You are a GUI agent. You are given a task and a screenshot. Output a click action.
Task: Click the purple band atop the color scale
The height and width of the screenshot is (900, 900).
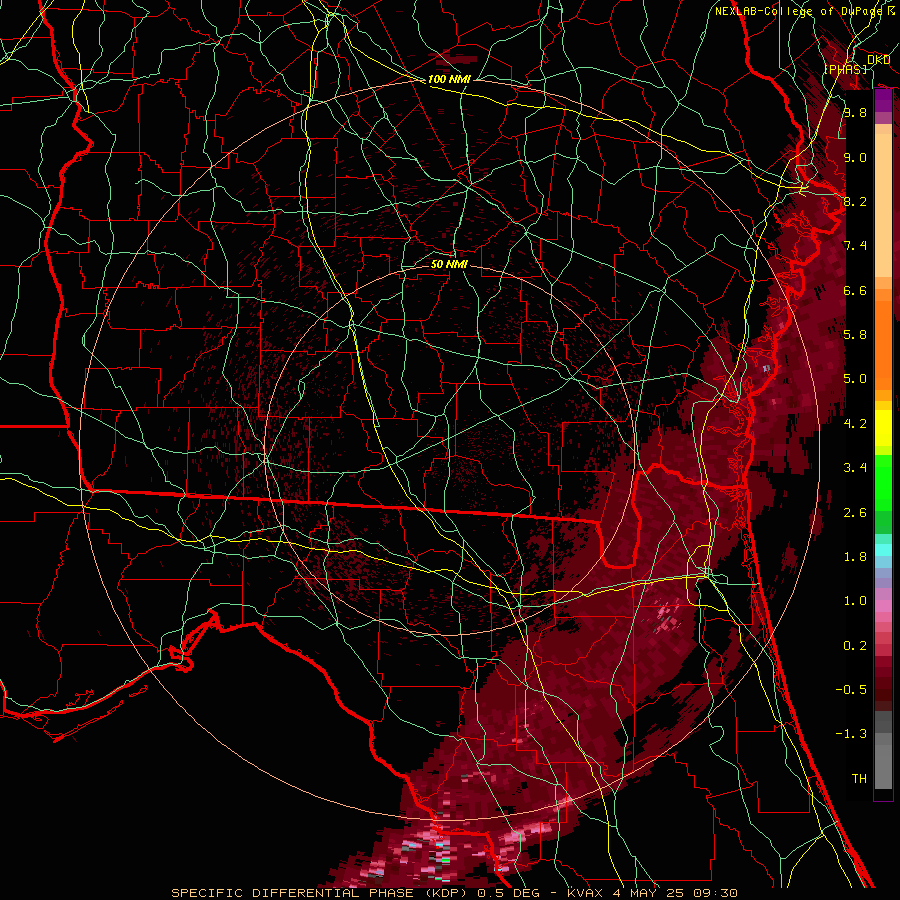click(x=883, y=101)
